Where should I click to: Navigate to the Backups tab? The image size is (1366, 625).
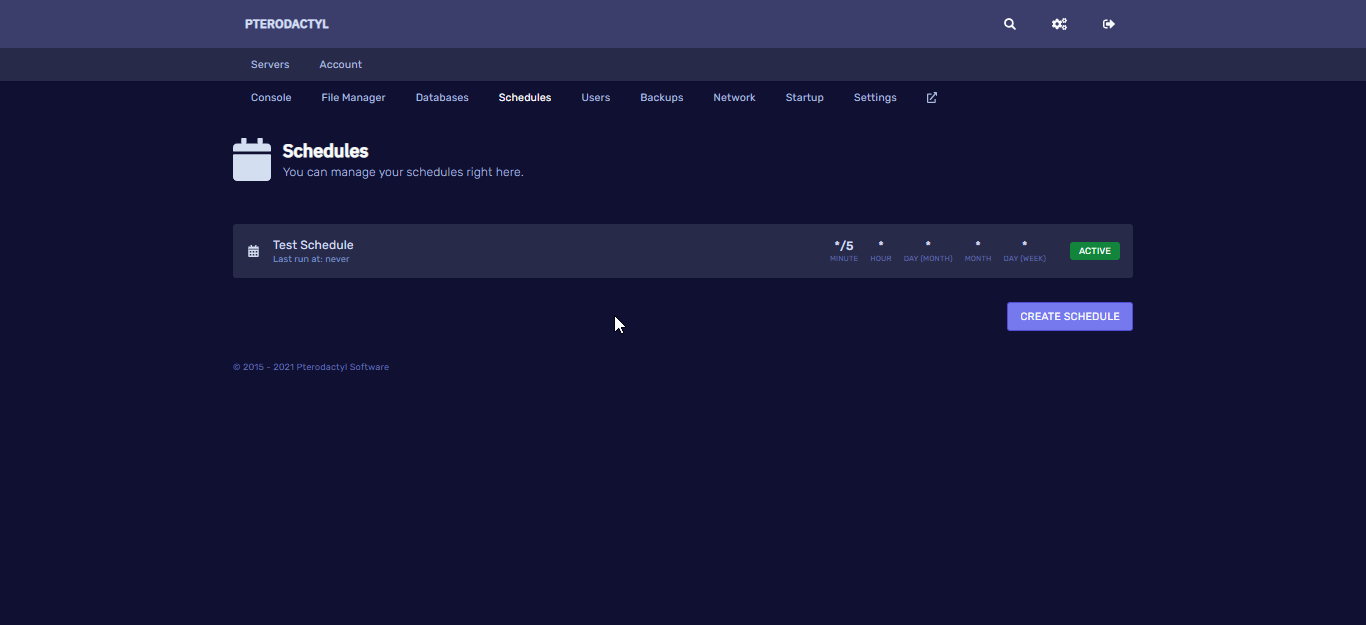(661, 98)
